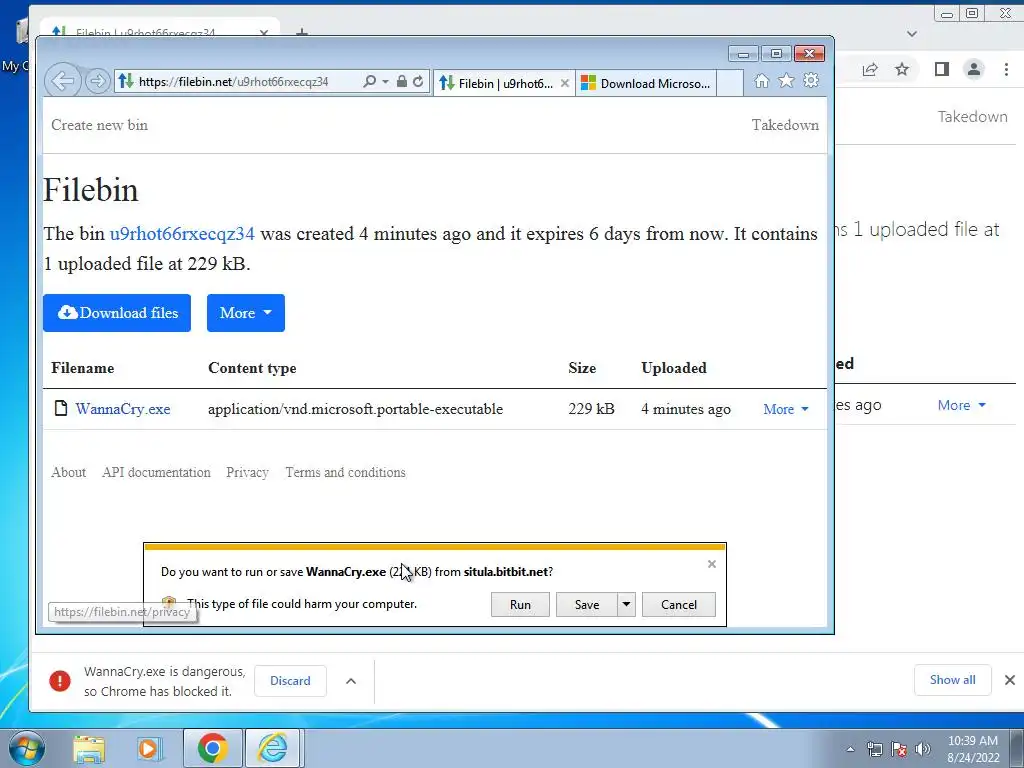Open IE Tools gear icon

[x=811, y=80]
